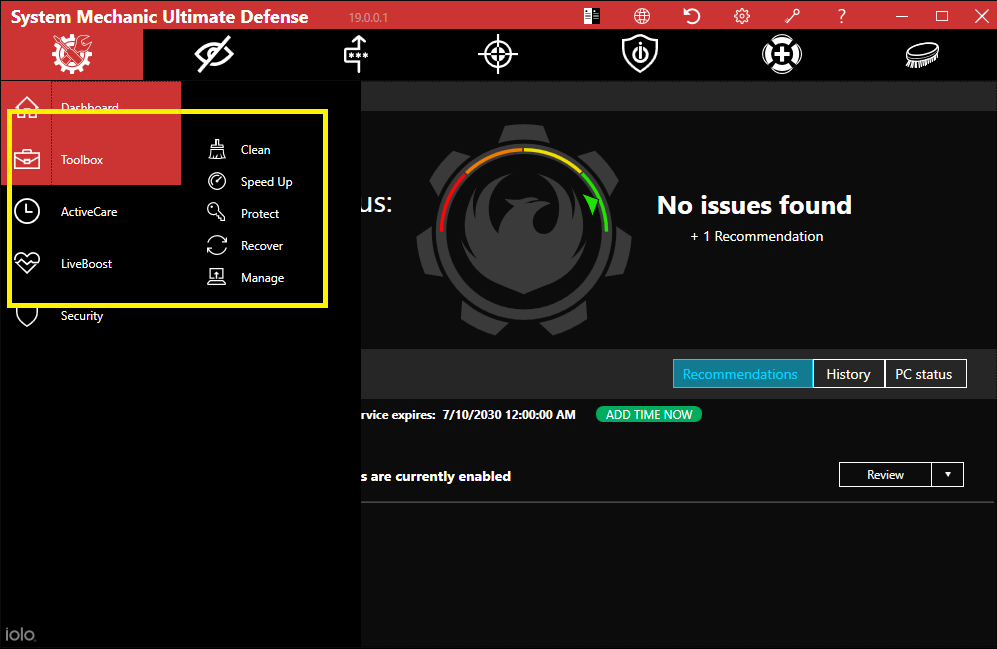Click the Speed Up gauge icon
This screenshot has width=997, height=649.
[x=217, y=181]
